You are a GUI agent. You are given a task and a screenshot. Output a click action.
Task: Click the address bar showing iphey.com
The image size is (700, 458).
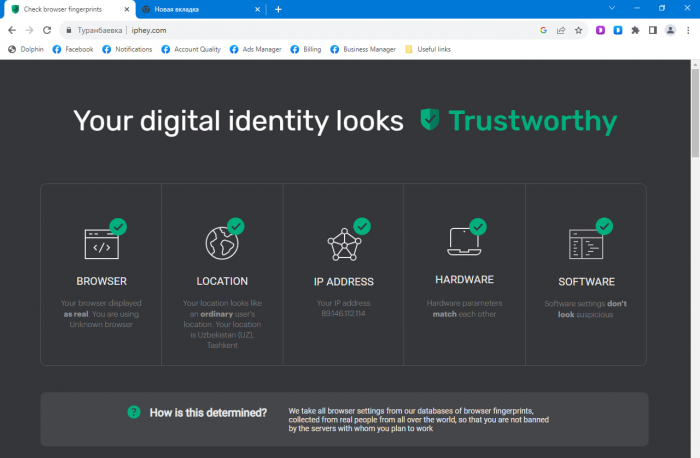click(300, 30)
